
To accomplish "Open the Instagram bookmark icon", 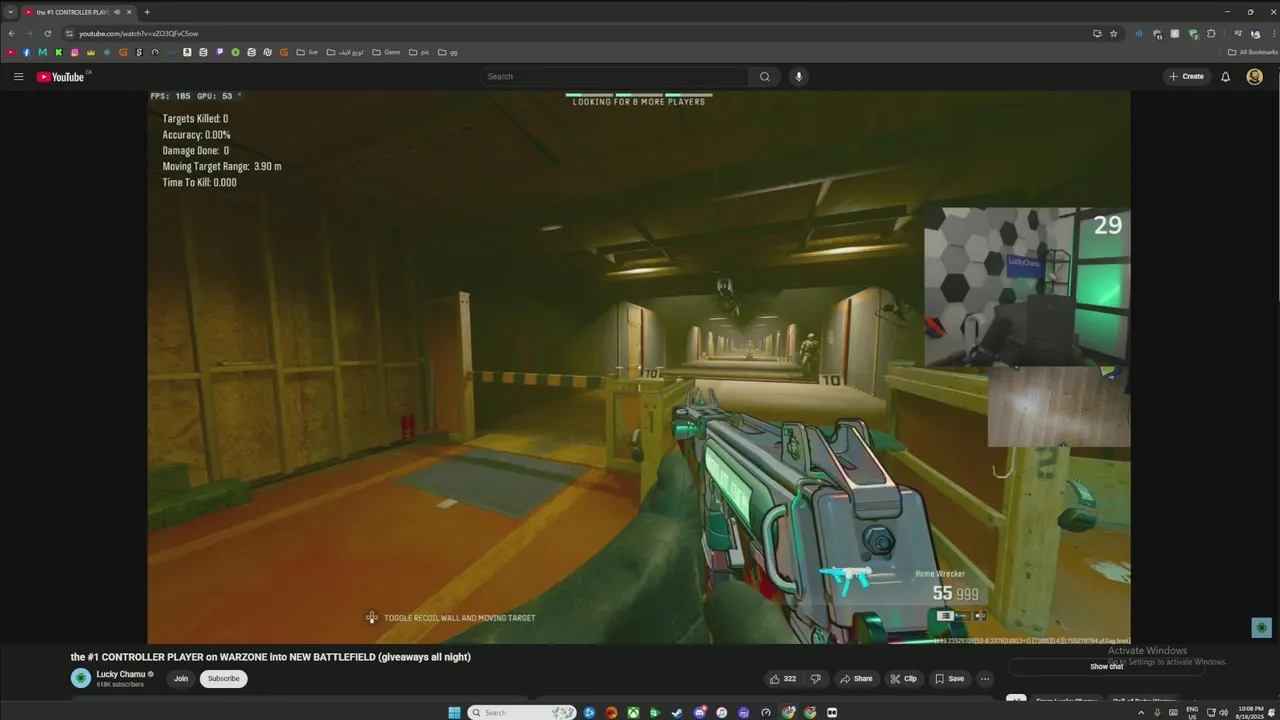I will (75, 52).
